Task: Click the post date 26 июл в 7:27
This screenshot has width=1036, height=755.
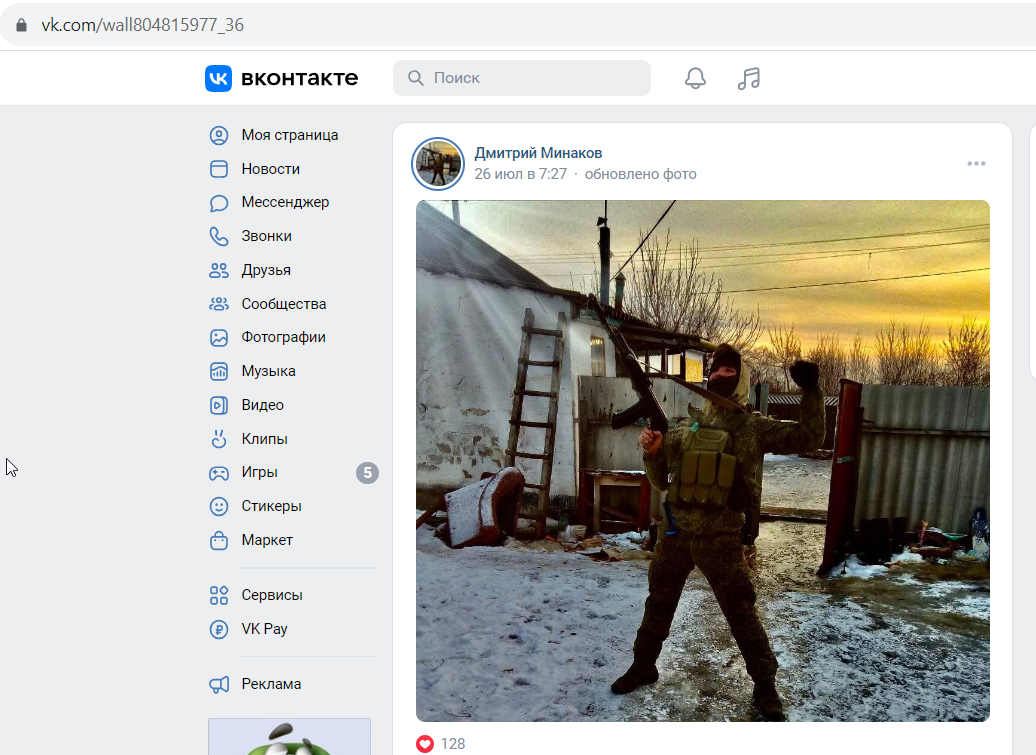Action: 520,174
